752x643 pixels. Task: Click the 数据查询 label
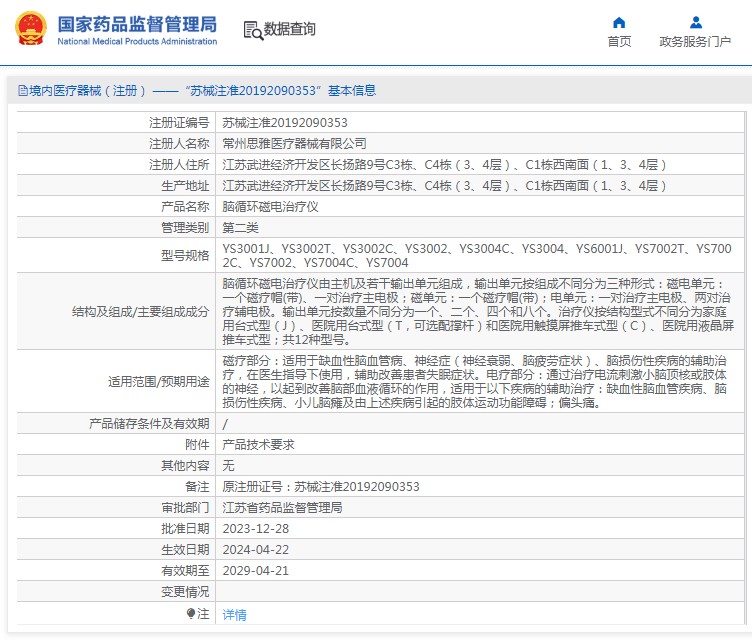(290, 29)
